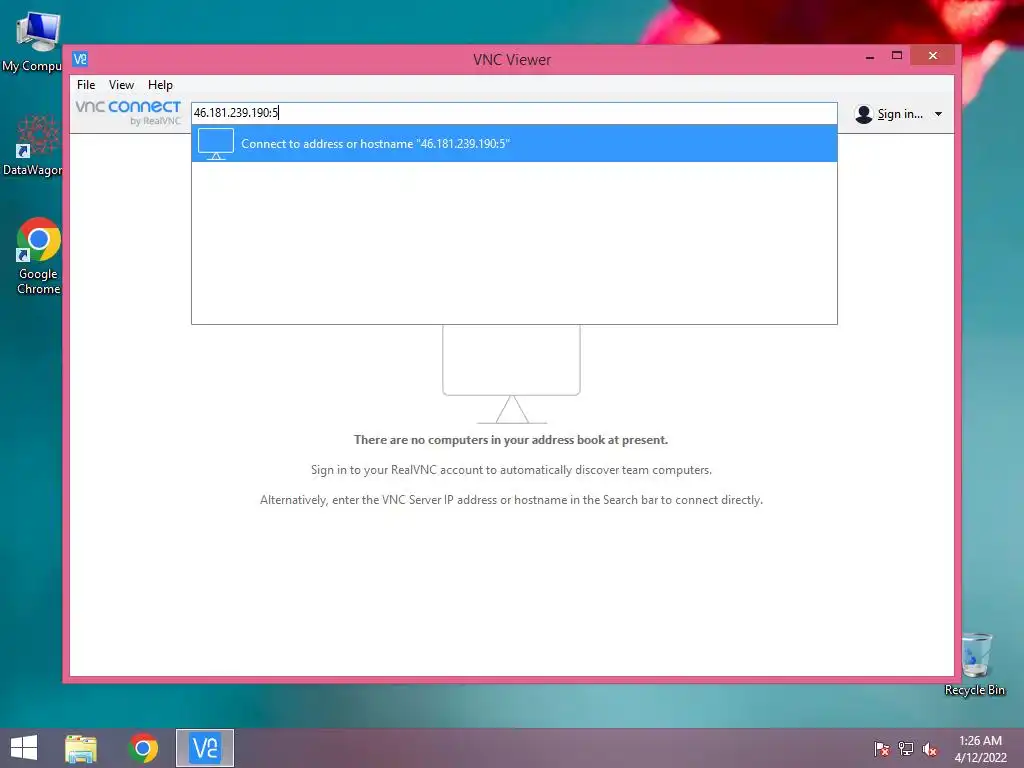Open the Help menu
The image size is (1024, 768).
(x=160, y=85)
